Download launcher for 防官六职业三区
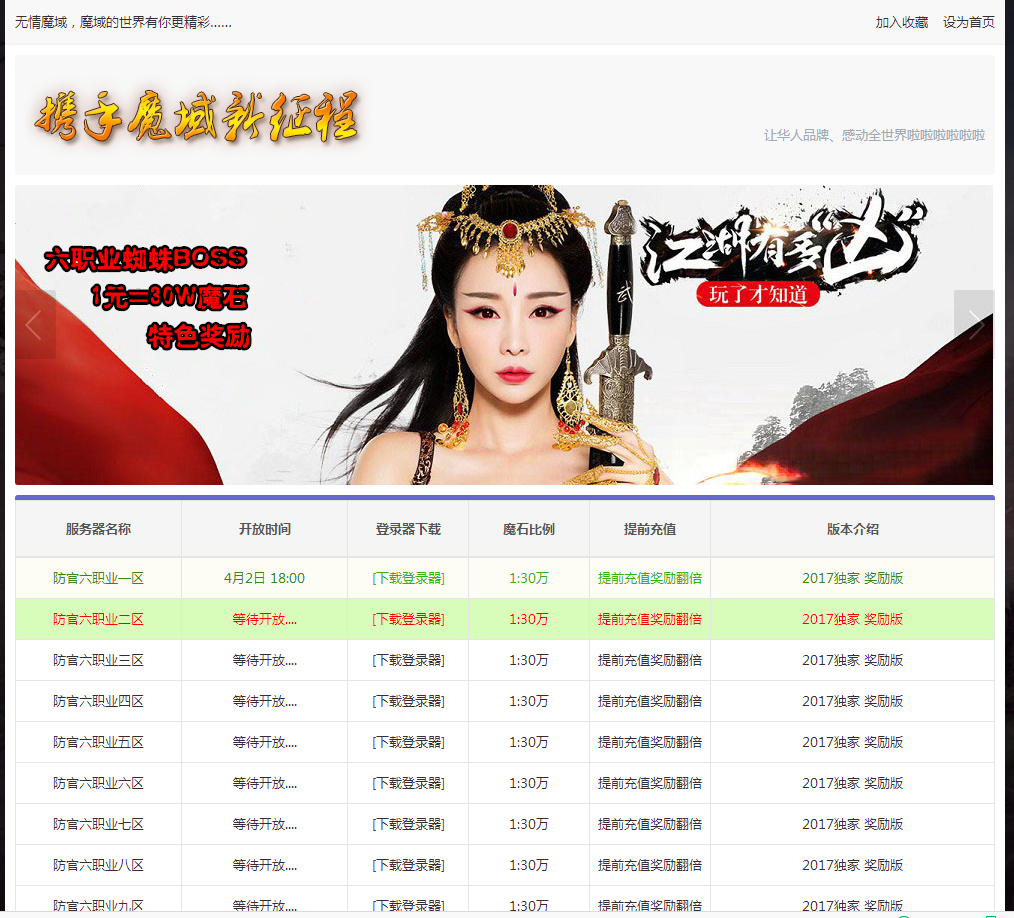Screen dimensions: 1014x918 408,660
